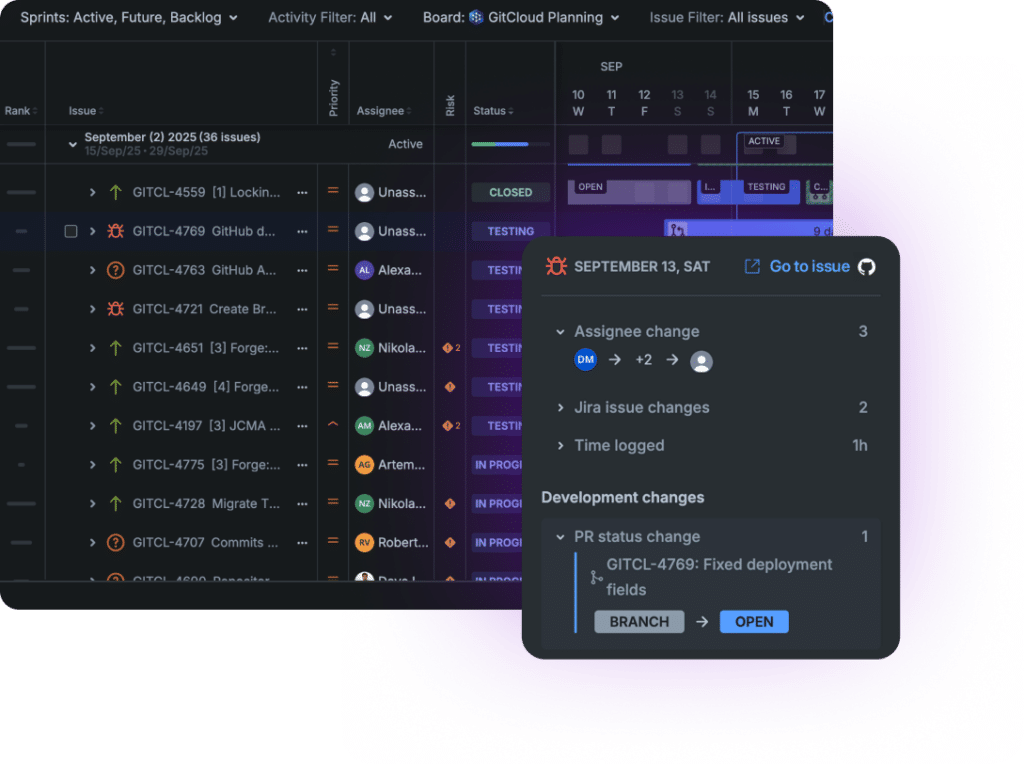The height and width of the screenshot is (764, 1024).
Task: Click the CLOSED status of GITCL-4559
Action: (x=511, y=193)
